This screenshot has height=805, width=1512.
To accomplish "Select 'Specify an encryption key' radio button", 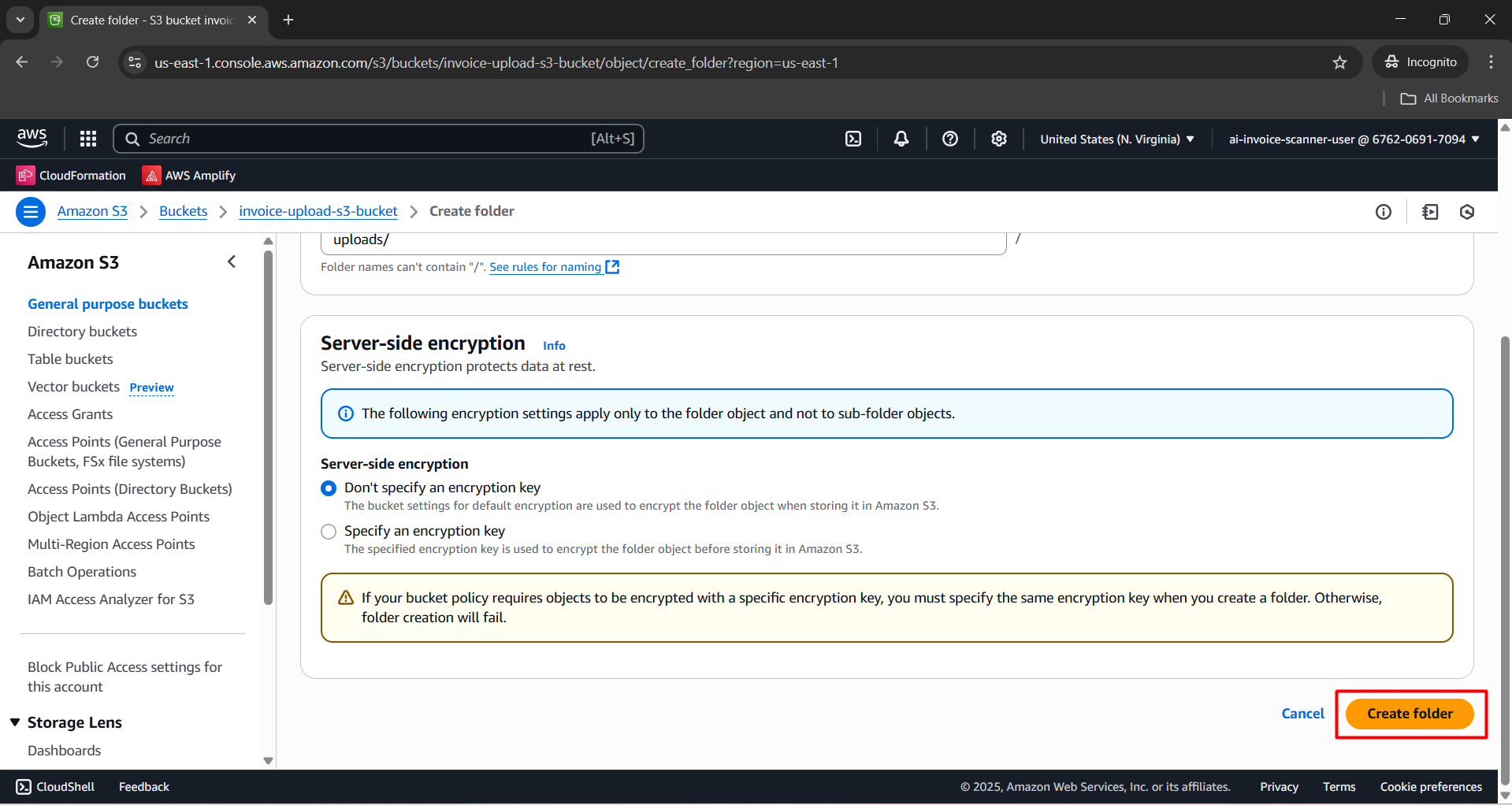I will 329,532.
